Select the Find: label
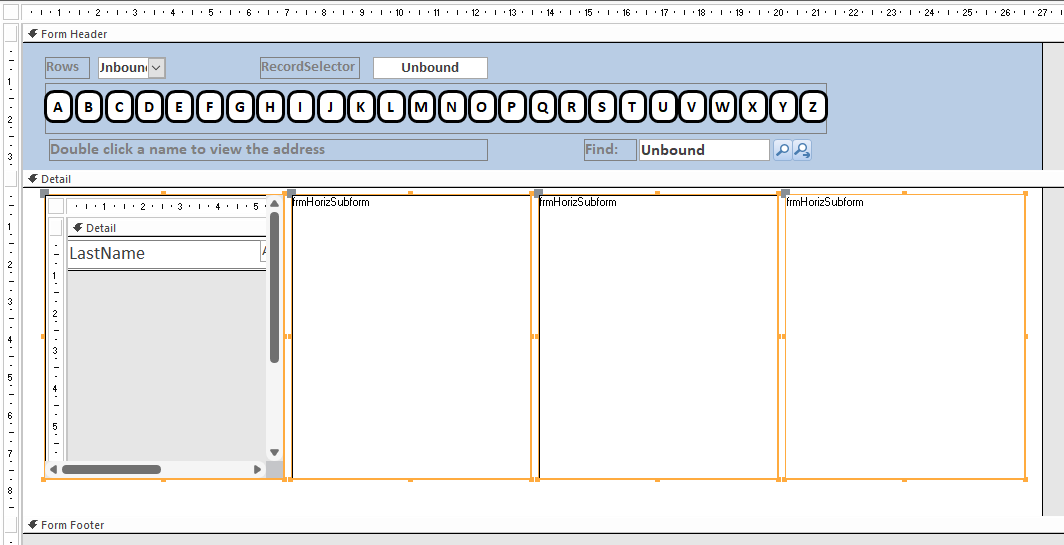Viewport: 1064px width, 545px height. click(610, 150)
